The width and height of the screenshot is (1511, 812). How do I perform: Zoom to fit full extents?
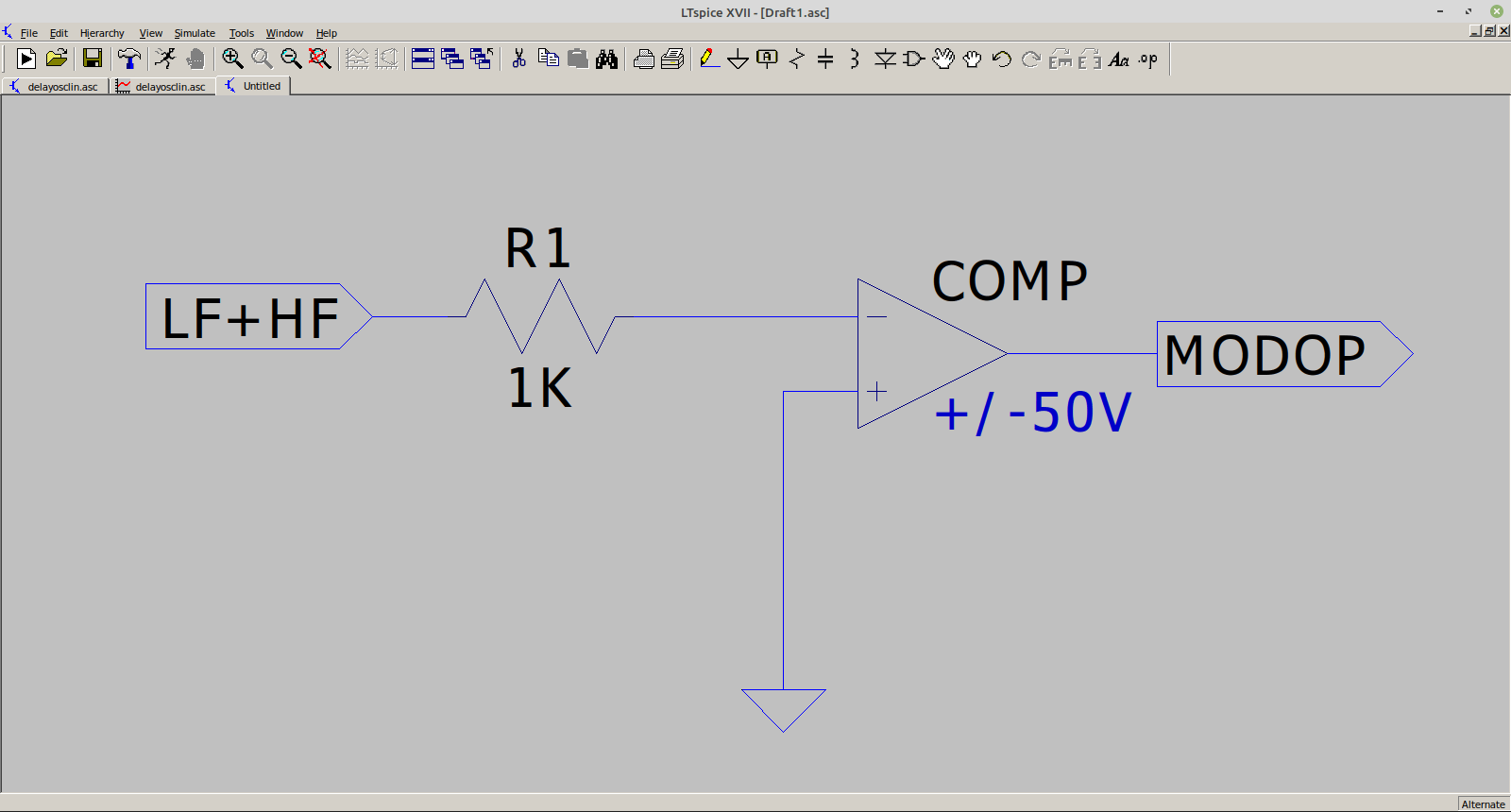point(320,59)
